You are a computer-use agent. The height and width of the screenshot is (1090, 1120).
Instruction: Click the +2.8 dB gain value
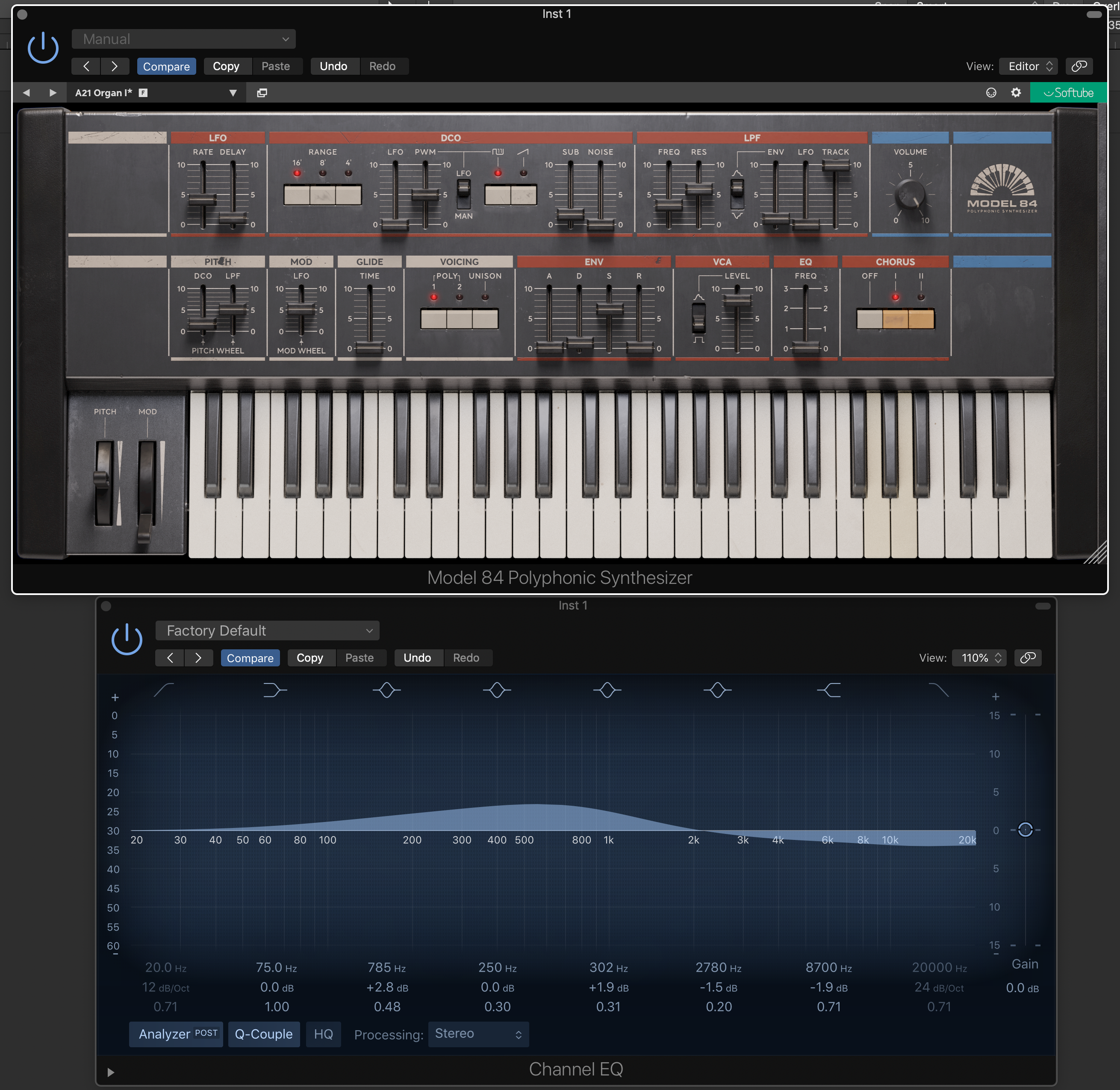point(387,987)
